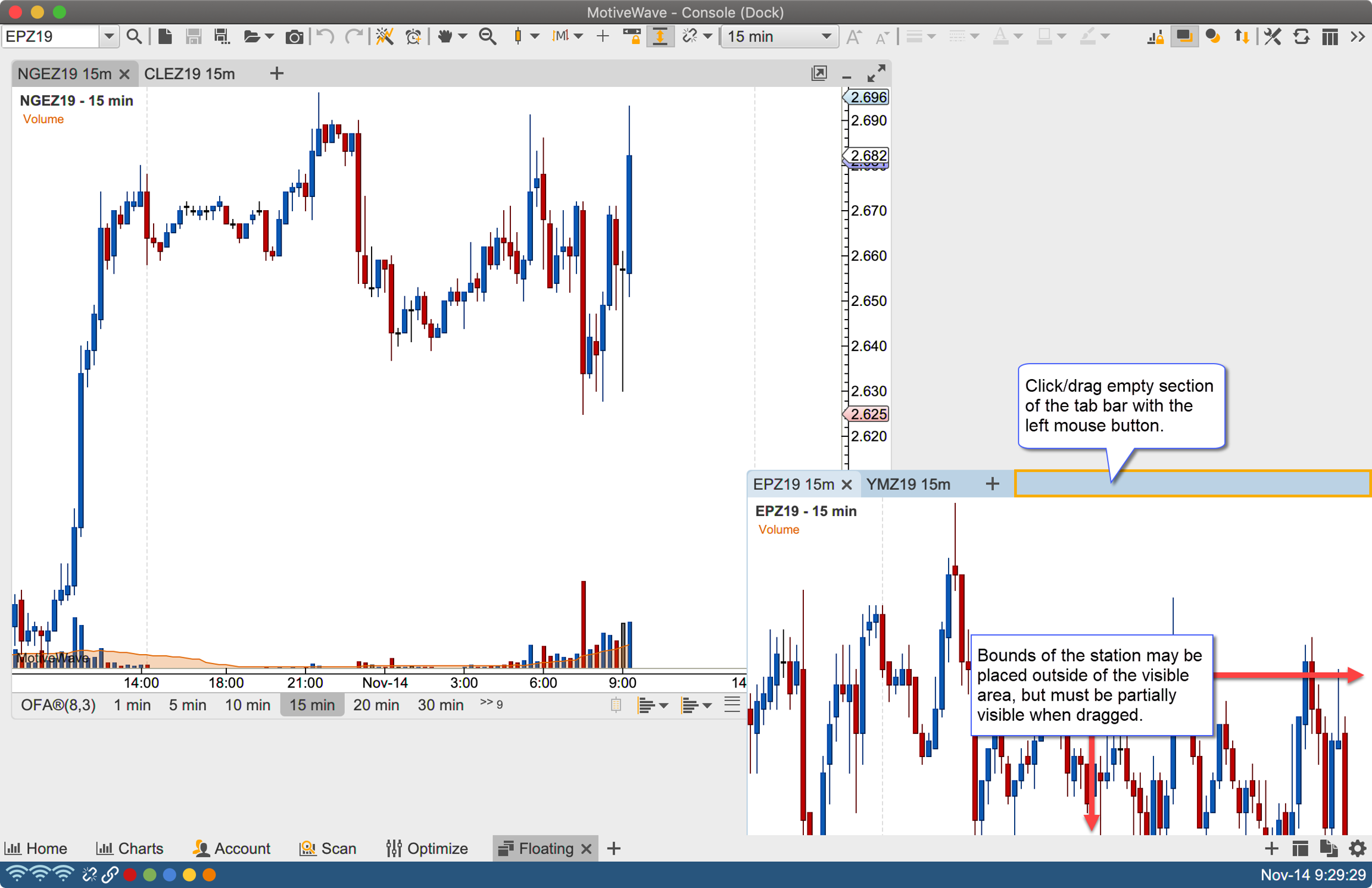1372x888 pixels.
Task: Toggle the vertical auto-scale button
Action: [x=660, y=37]
